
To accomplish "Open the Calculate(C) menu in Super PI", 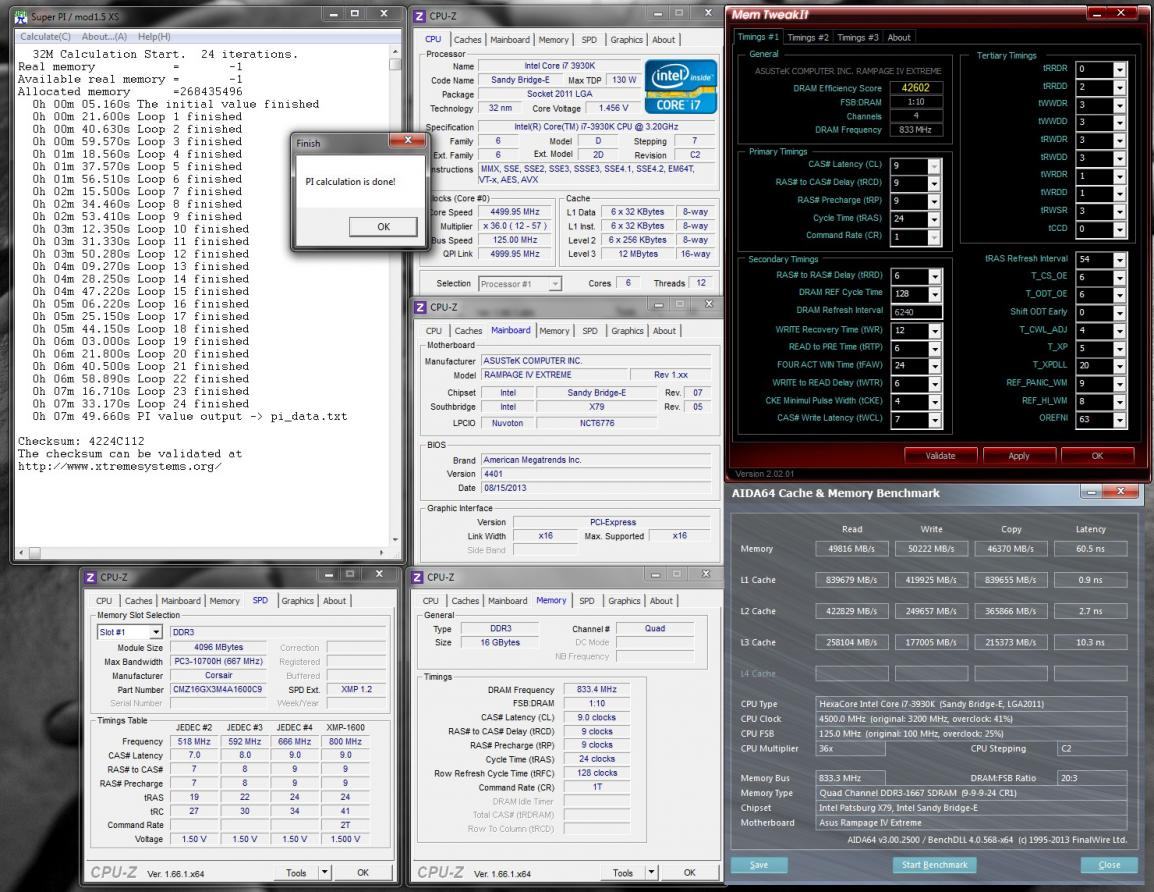I will click(x=45, y=36).
